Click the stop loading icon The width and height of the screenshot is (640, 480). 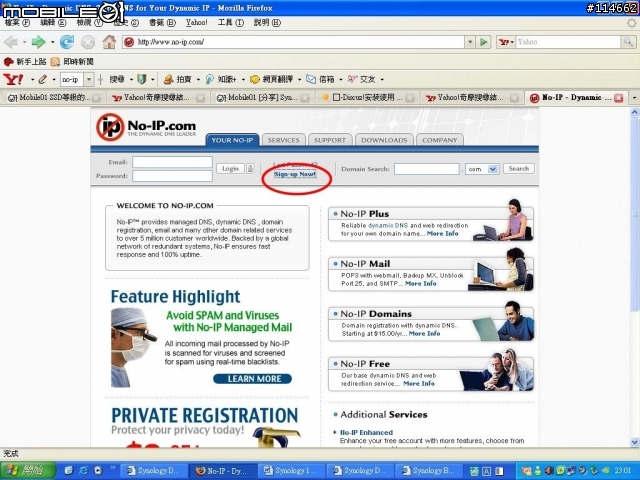coord(88,42)
